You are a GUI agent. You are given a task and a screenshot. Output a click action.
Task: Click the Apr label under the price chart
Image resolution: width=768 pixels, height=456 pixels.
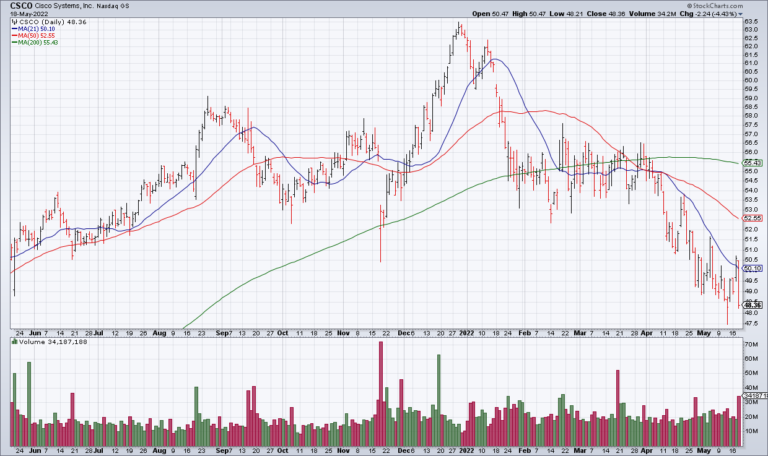click(x=647, y=333)
